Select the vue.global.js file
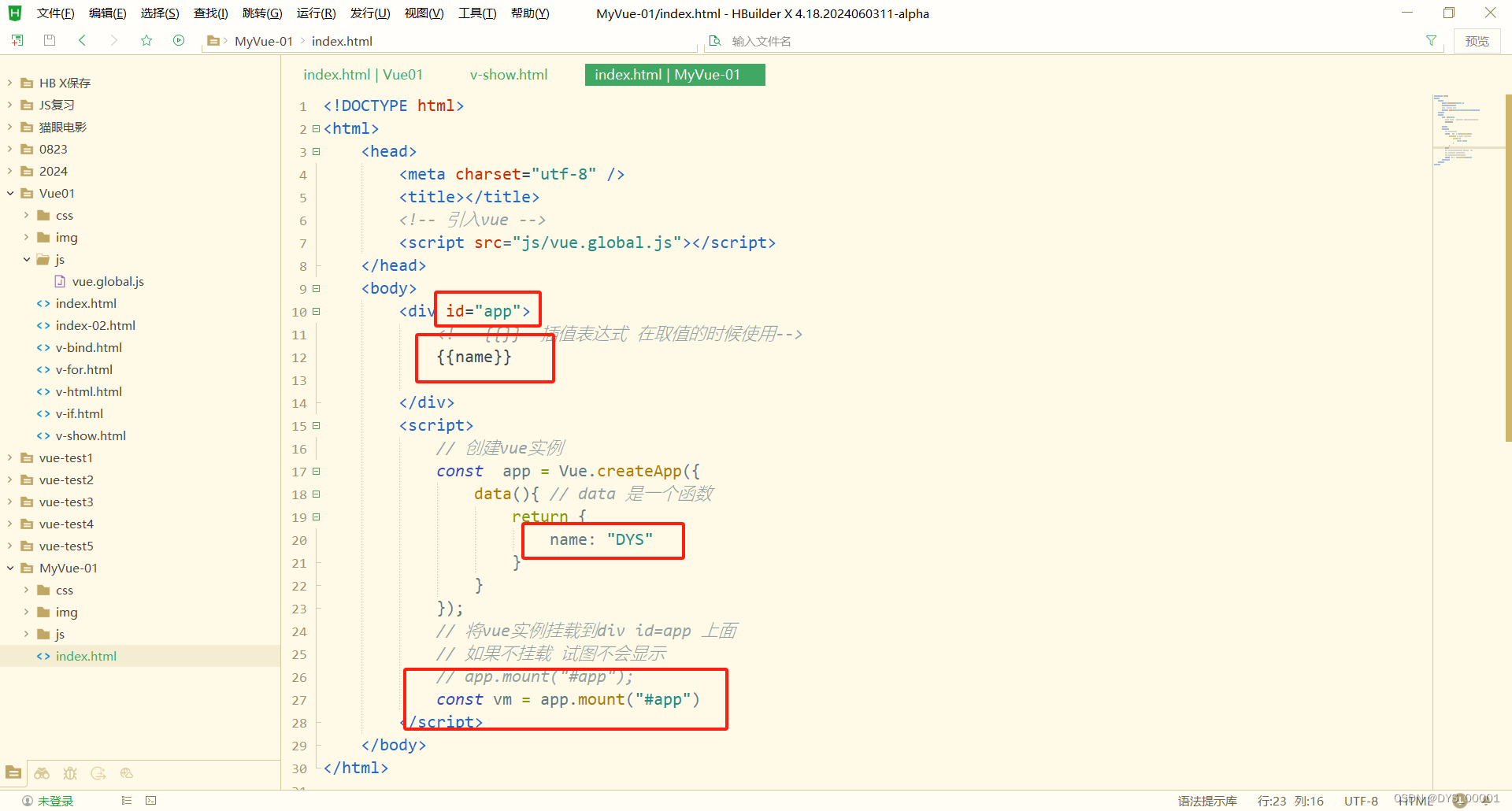This screenshot has width=1512, height=811. click(x=108, y=281)
